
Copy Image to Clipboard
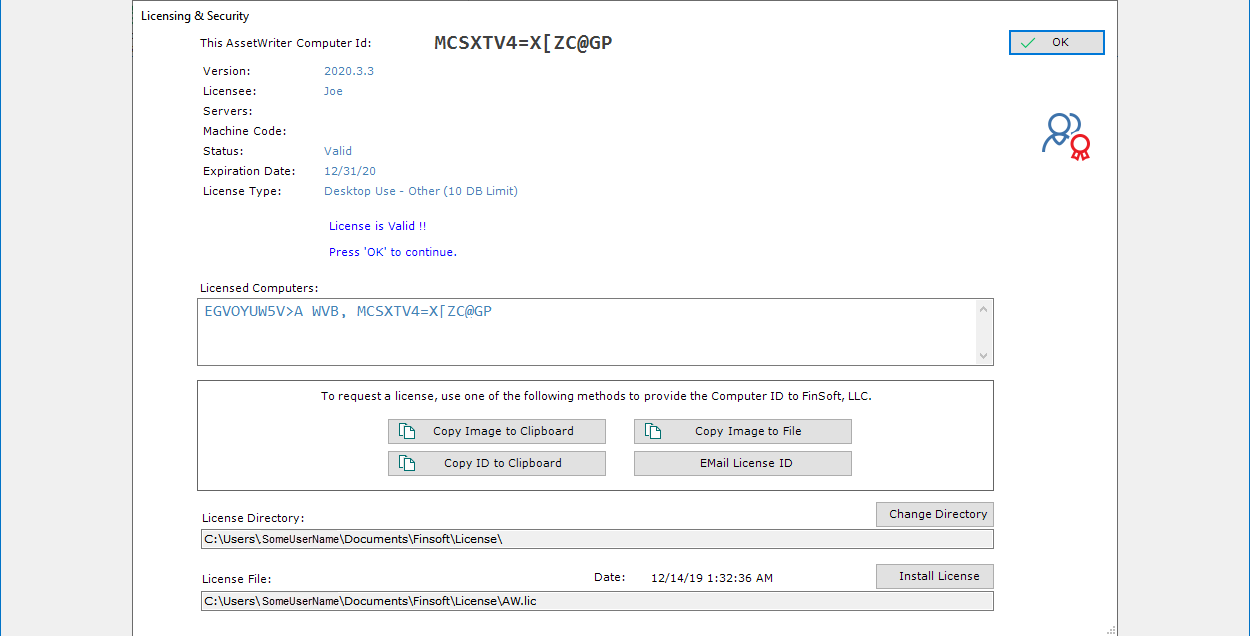[x=497, y=431]
